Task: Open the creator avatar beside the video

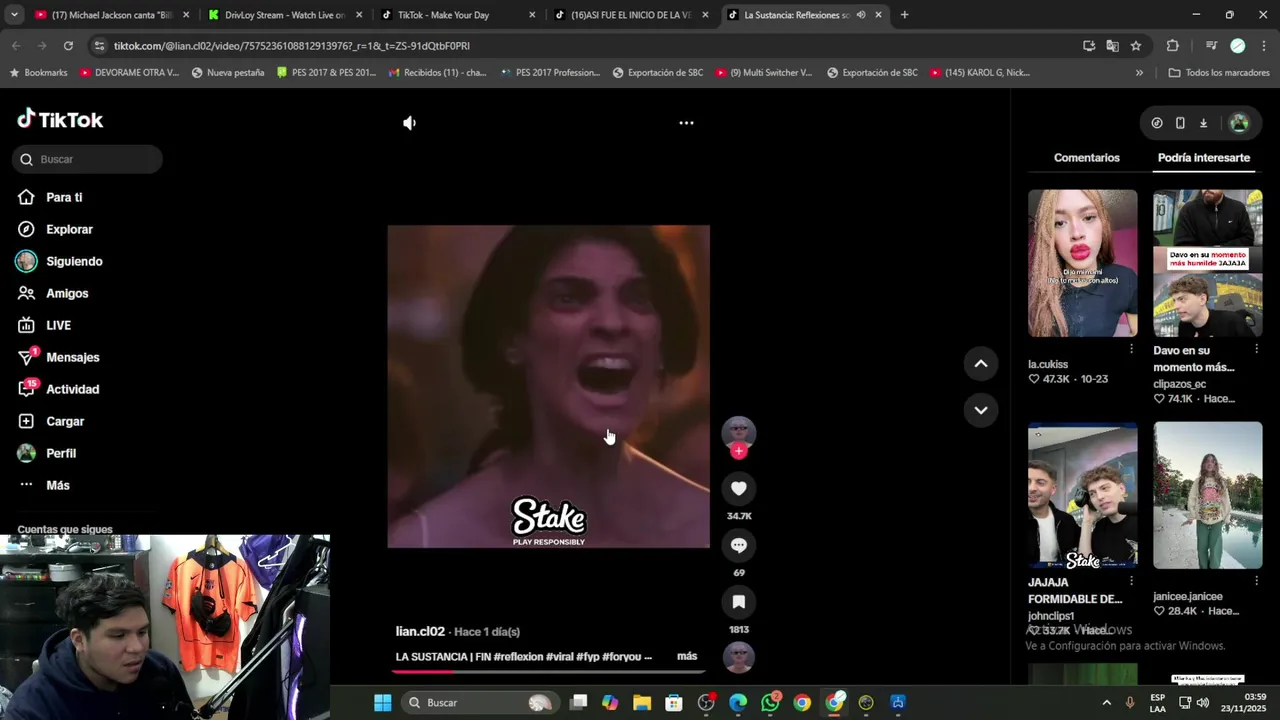Action: tap(739, 433)
